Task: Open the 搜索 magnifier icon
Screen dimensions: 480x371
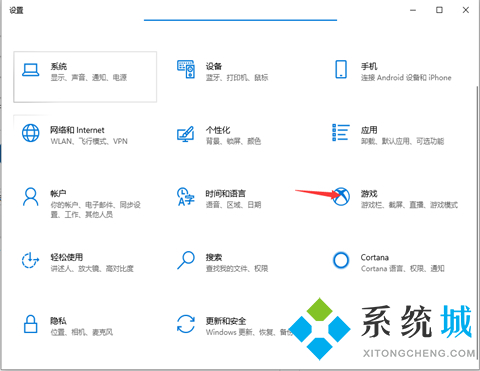Action: click(186, 260)
